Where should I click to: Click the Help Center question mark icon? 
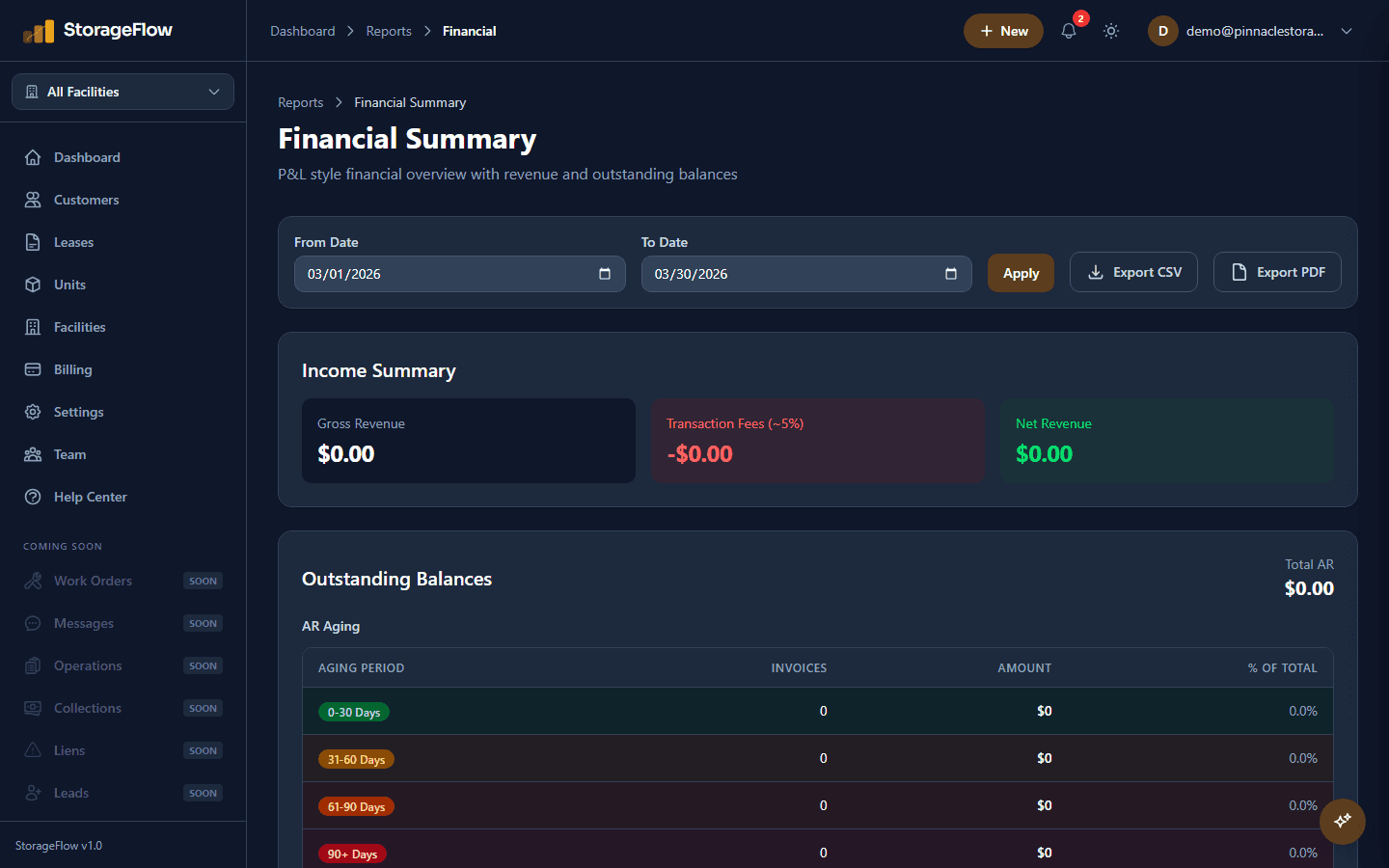(33, 497)
